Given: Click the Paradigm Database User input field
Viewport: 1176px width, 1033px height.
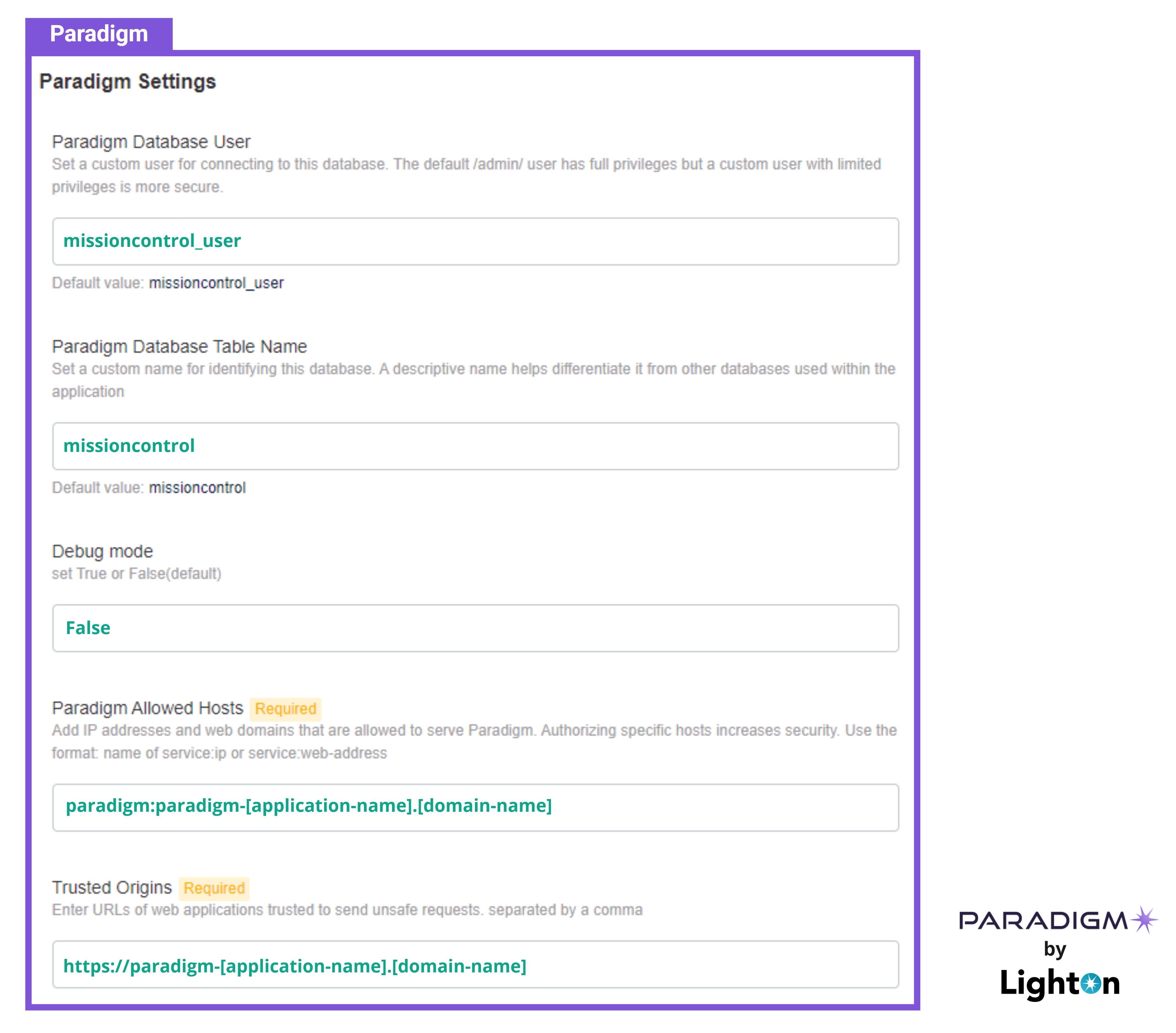Looking at the screenshot, I should click(x=475, y=241).
